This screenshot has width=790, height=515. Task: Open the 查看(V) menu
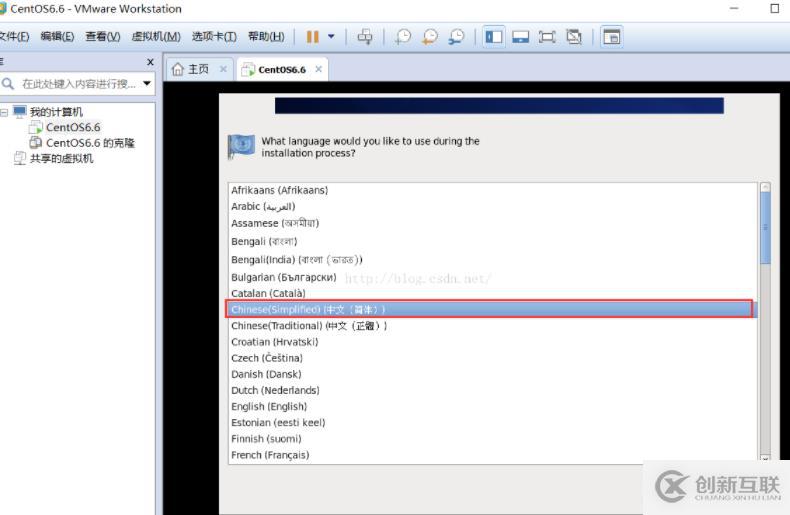(103, 36)
